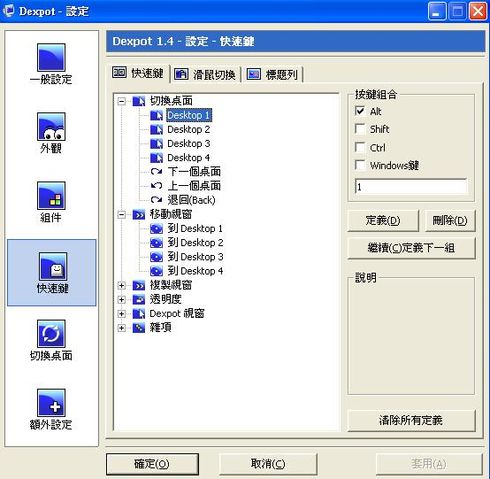Click the icon beside 到 Desktop 3

156,257
